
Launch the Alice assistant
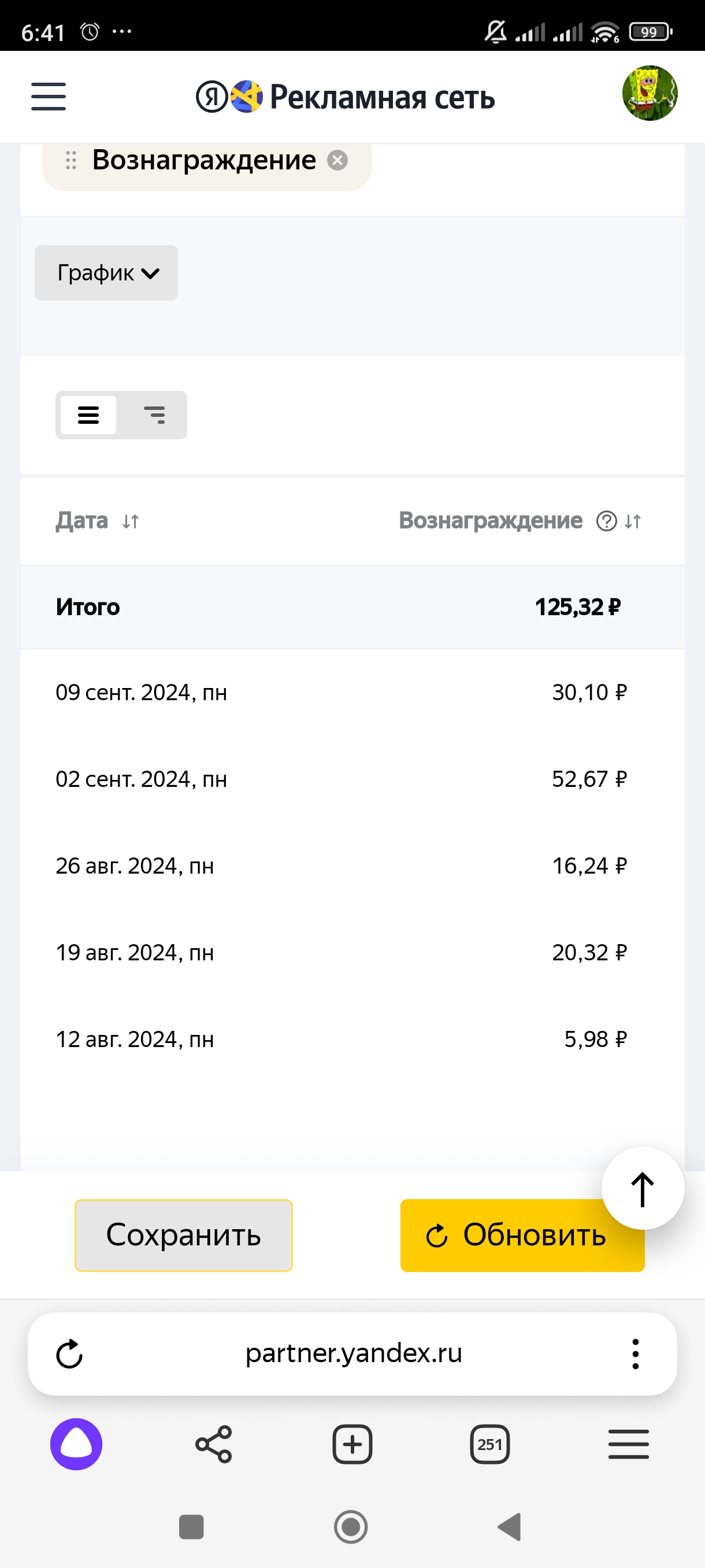[x=76, y=1444]
